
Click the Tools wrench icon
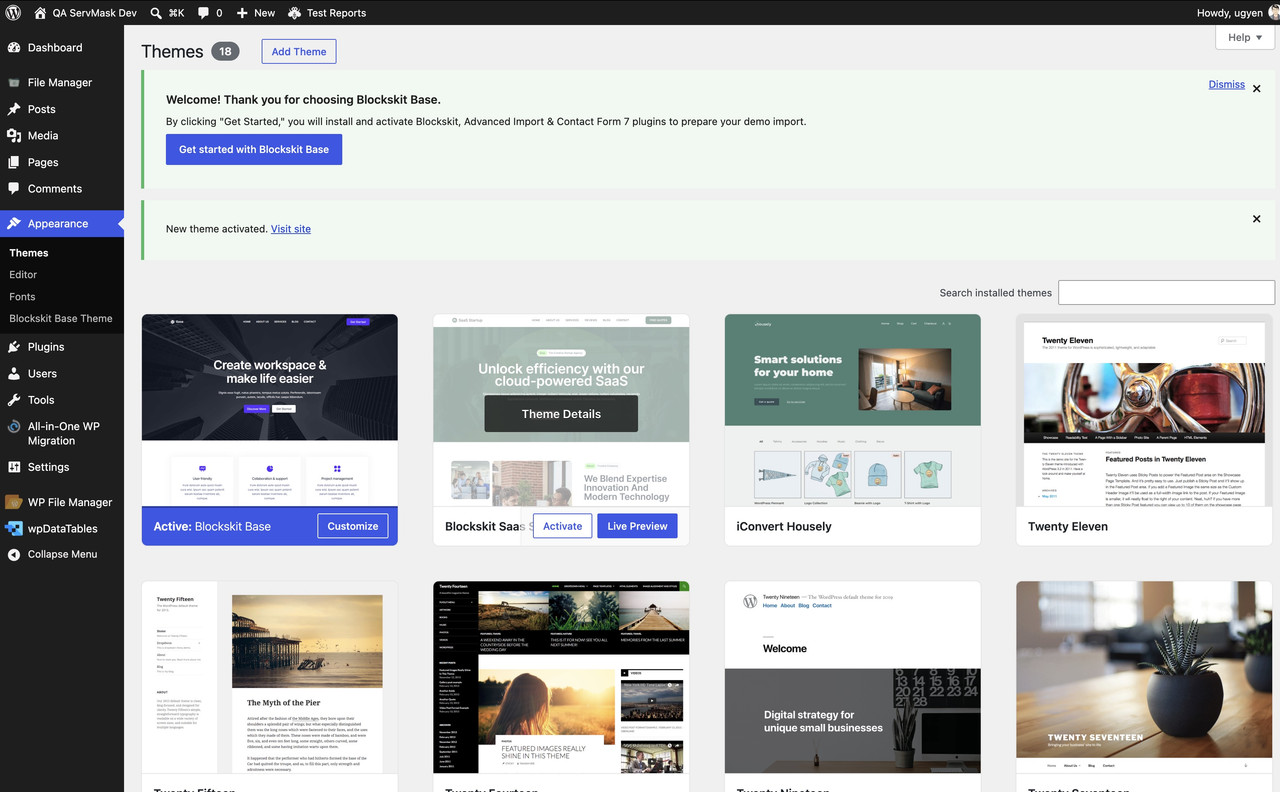[14, 400]
